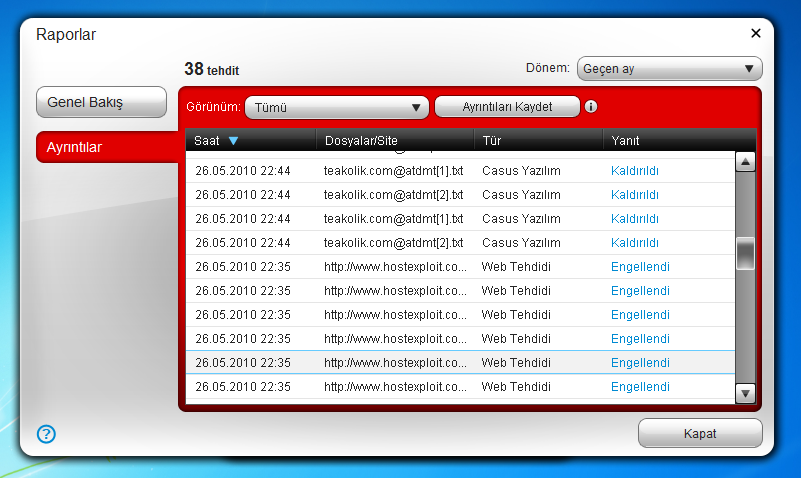
Task: Open Kaldırıldı link in first teakolik.com@atdmt[1].txt row
Action: tap(634, 171)
